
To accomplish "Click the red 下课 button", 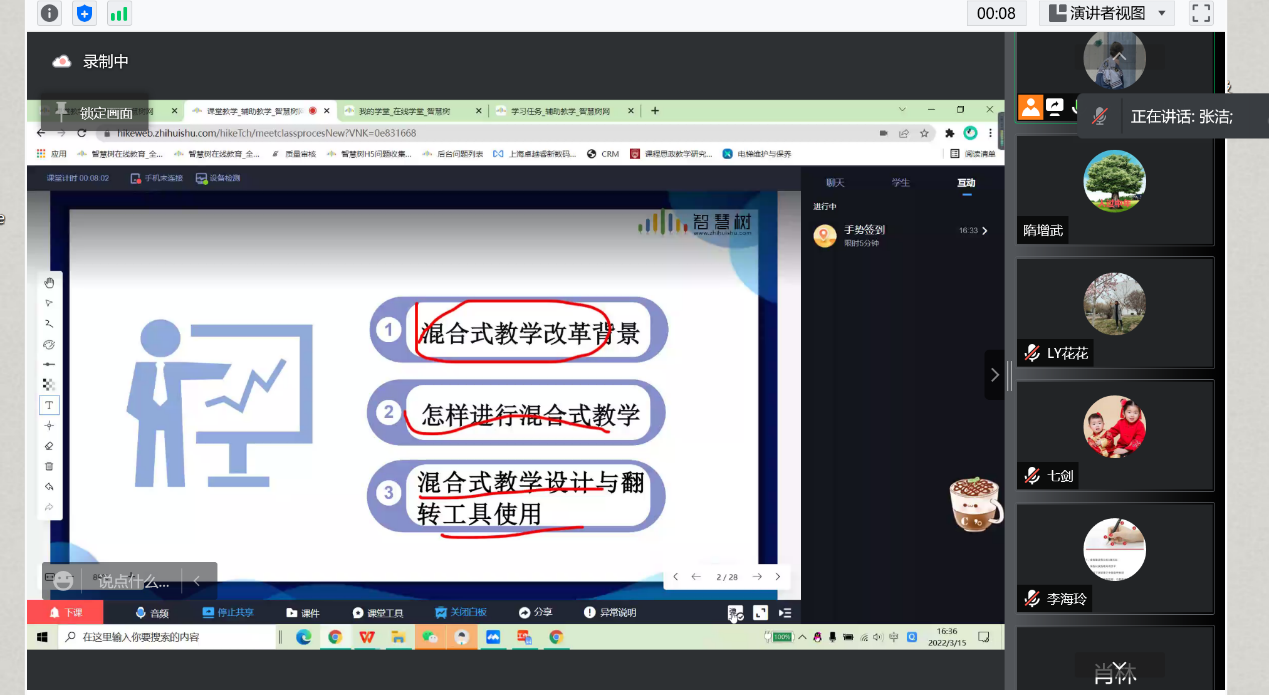I will pos(66,613).
